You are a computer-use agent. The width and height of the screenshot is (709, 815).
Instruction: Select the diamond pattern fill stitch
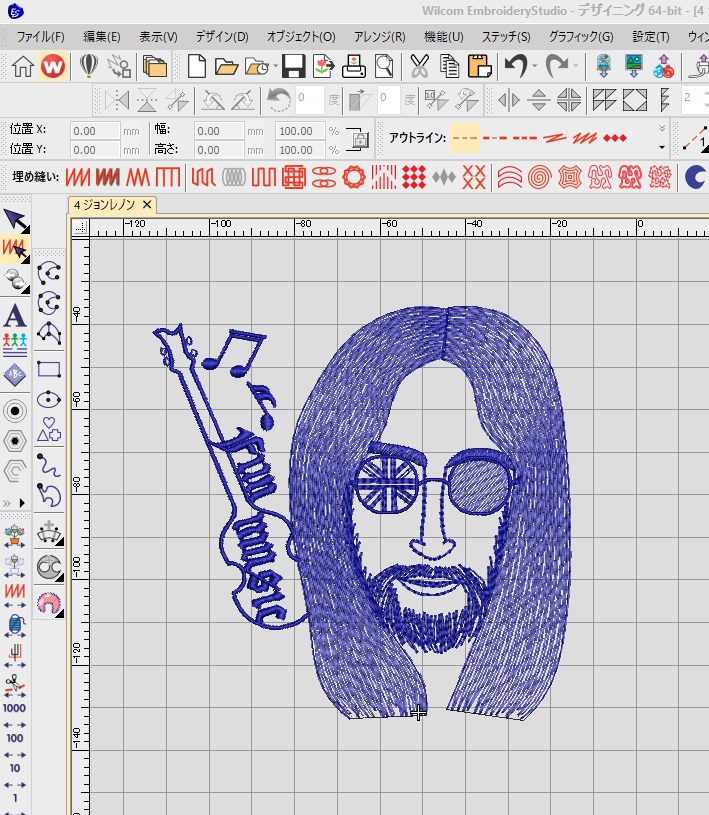point(414,177)
